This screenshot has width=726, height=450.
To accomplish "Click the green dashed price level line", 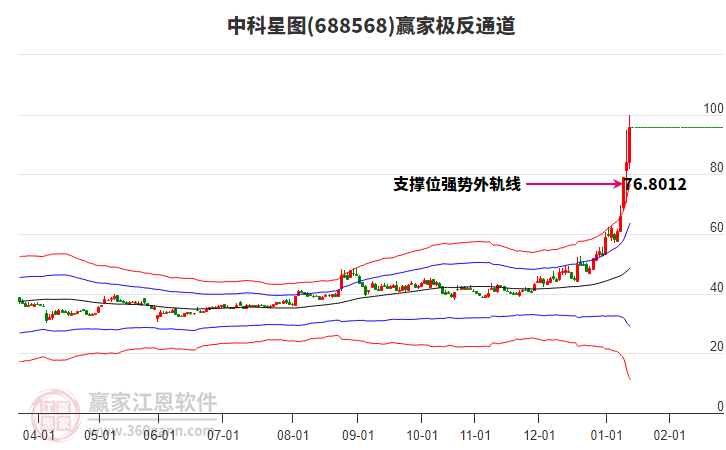I will pyautogui.click(x=678, y=127).
